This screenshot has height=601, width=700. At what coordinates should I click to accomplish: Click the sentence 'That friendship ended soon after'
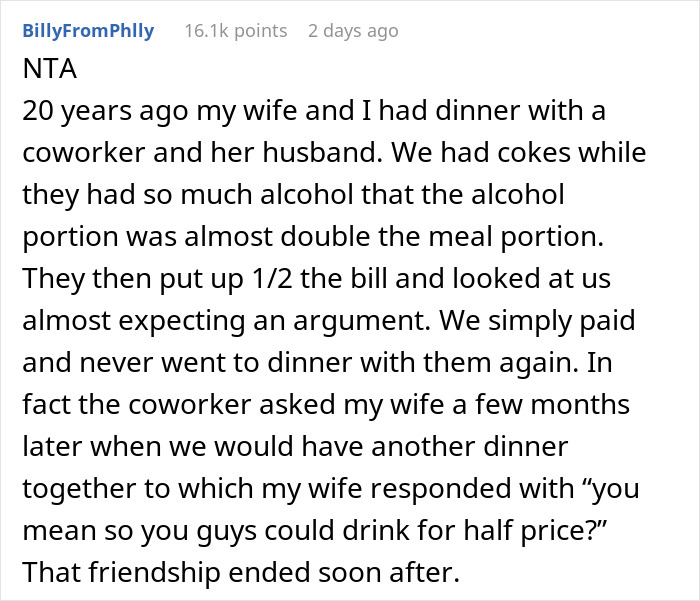241,572
